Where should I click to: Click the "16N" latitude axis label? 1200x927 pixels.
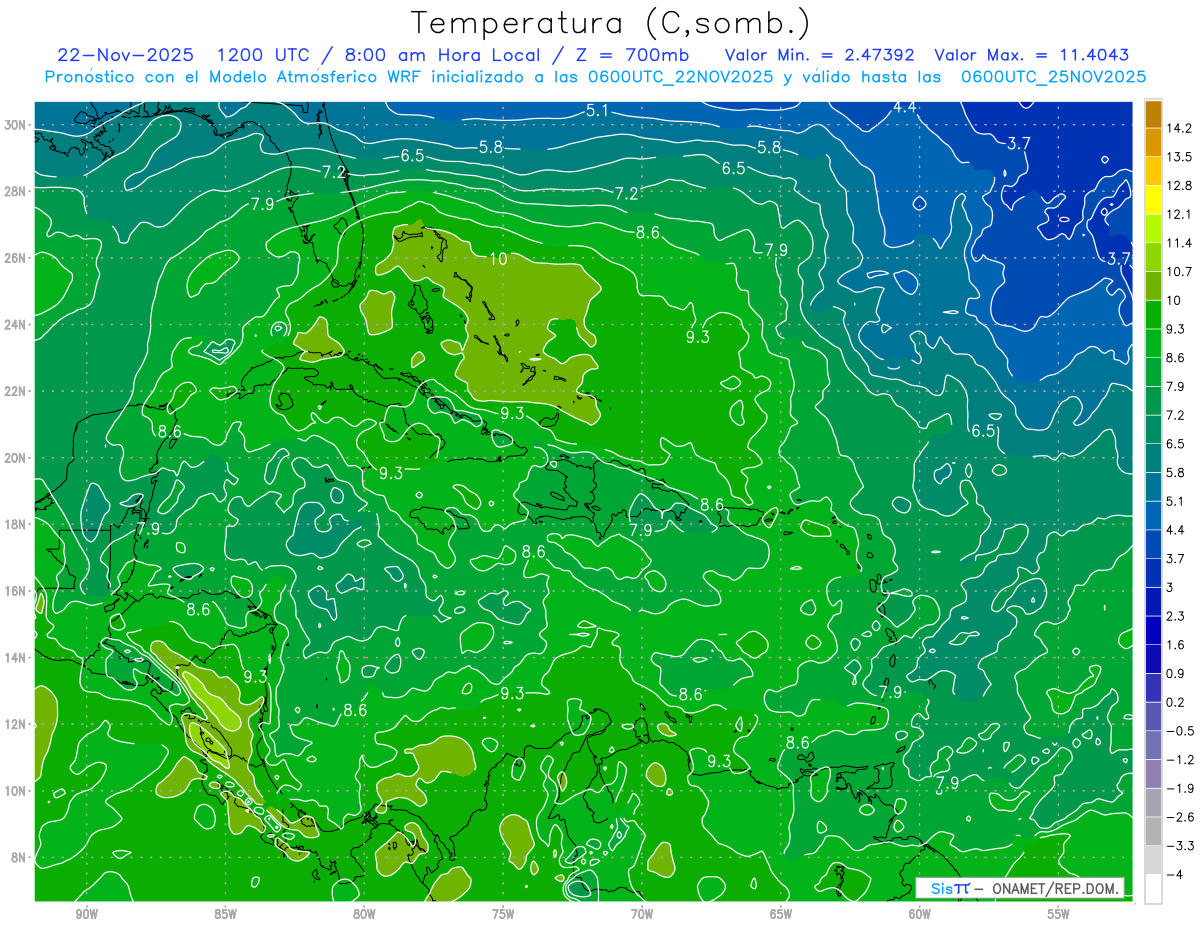tap(16, 591)
